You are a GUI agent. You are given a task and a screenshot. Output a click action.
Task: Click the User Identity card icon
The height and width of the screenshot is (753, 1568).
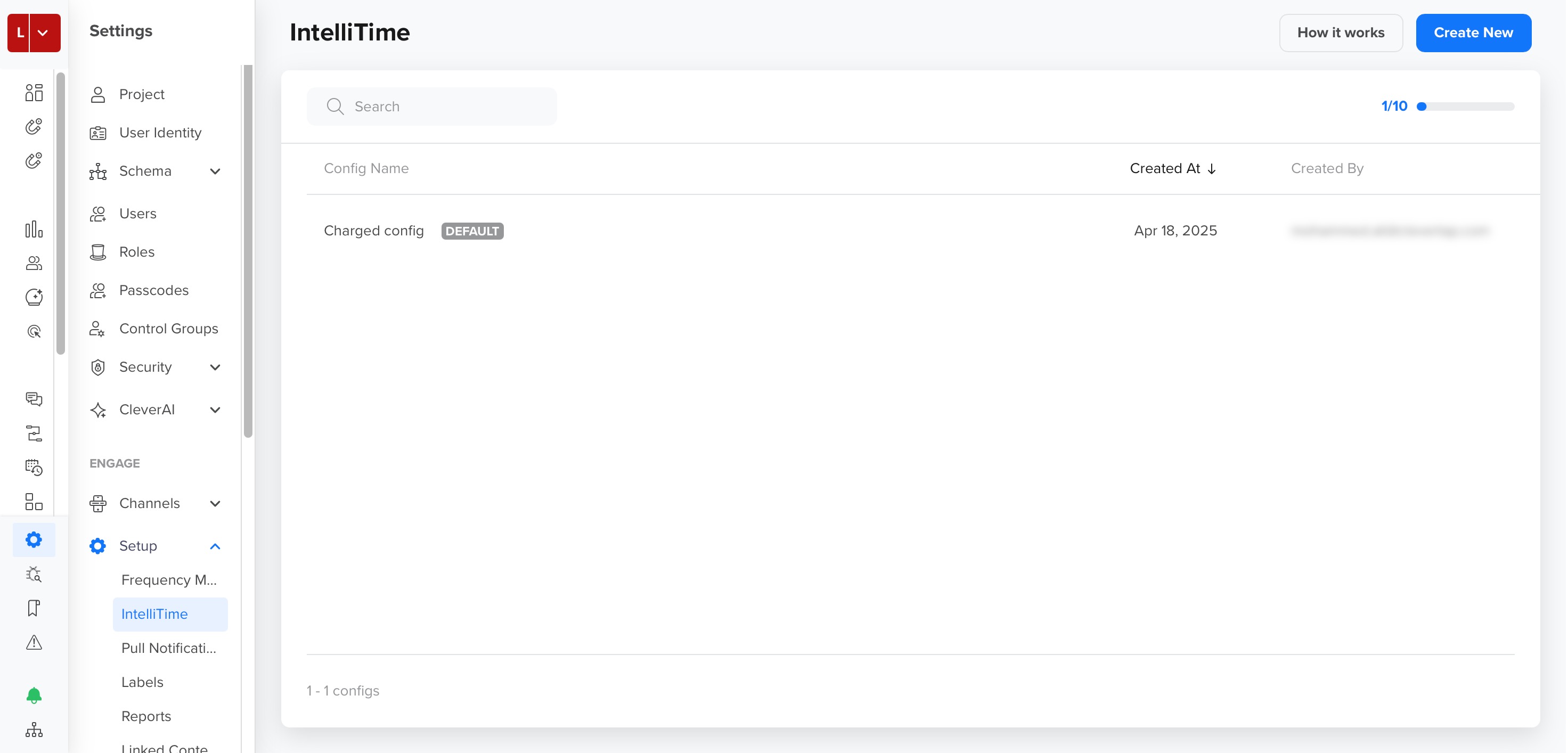click(x=98, y=133)
